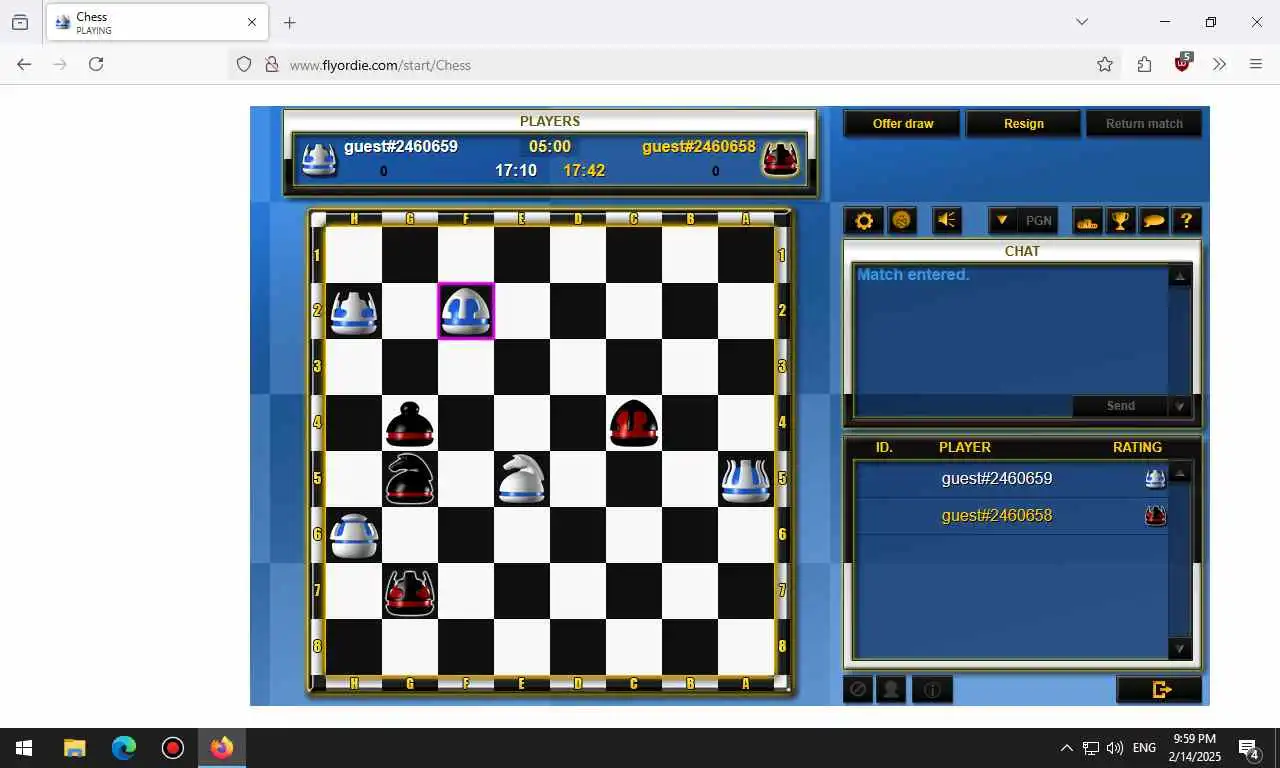The image size is (1280, 768).
Task: Click the ignore player icon below list
Action: (857, 689)
